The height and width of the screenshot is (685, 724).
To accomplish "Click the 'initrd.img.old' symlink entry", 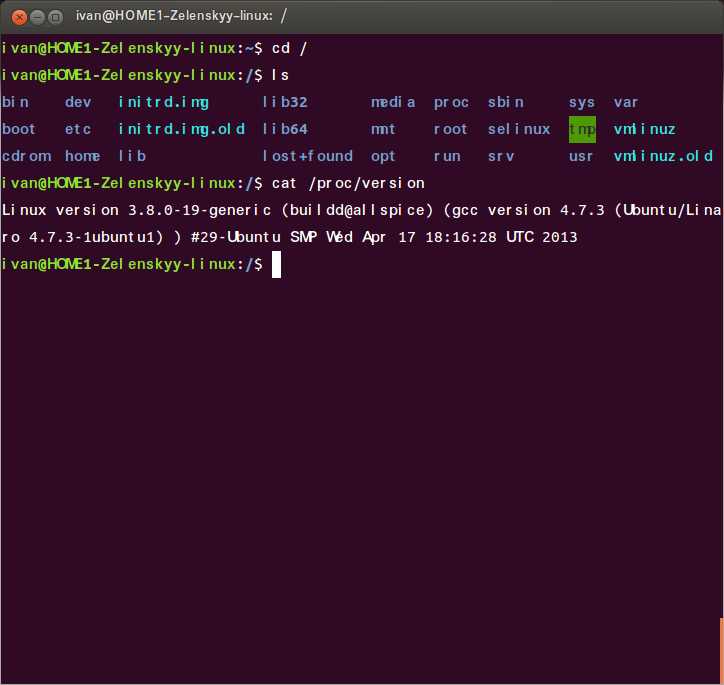I will [182, 130].
